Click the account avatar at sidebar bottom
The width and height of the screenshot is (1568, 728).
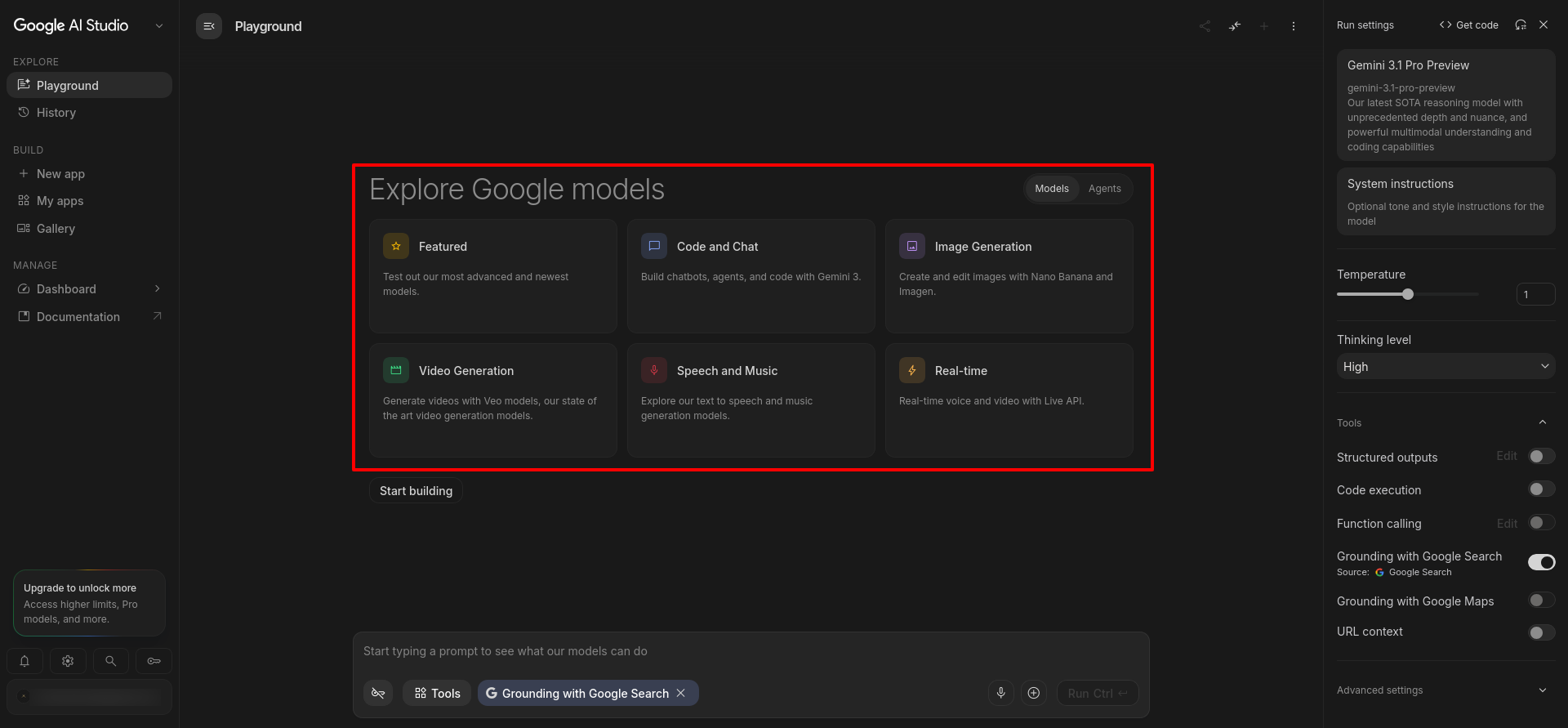[24, 696]
